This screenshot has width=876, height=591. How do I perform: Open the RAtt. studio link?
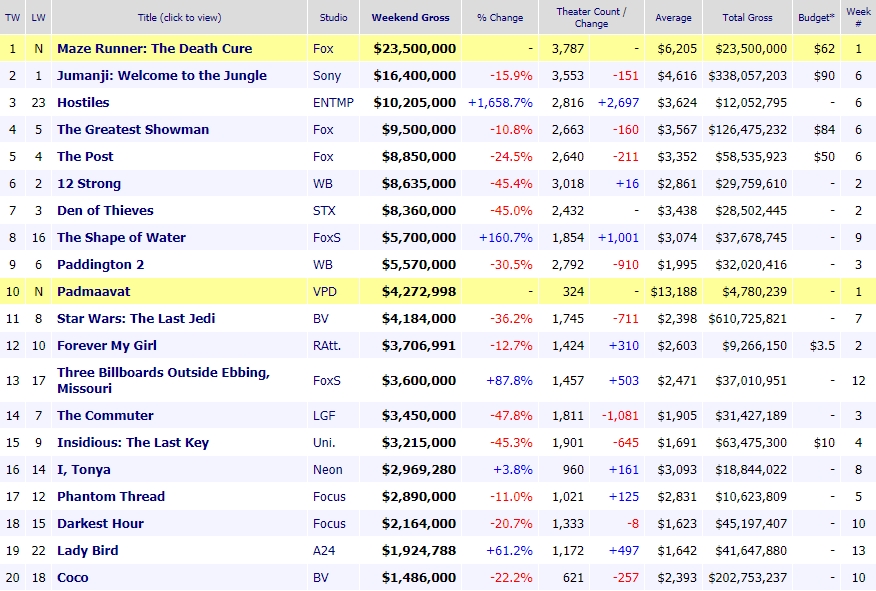click(x=327, y=345)
